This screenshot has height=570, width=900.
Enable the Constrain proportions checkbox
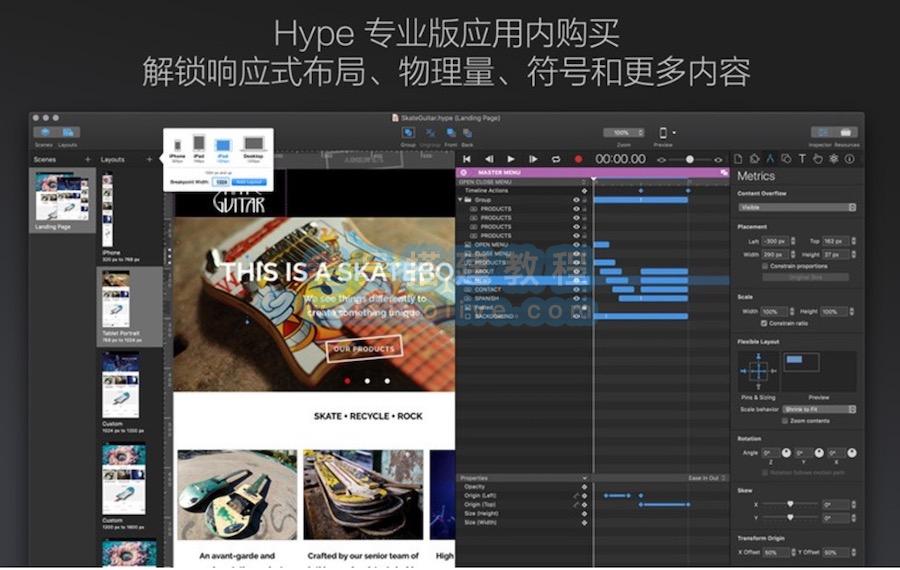pos(765,266)
